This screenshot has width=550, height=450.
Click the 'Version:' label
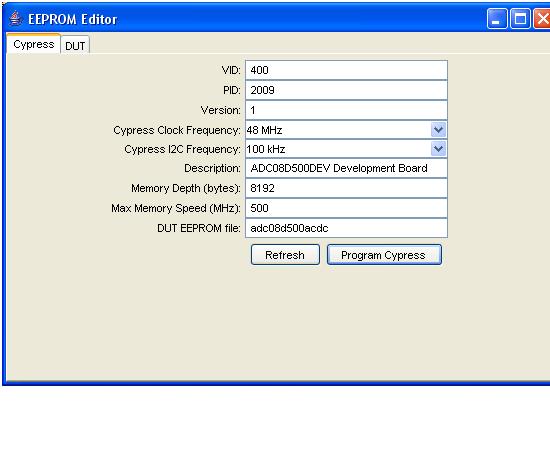pyautogui.click(x=221, y=110)
